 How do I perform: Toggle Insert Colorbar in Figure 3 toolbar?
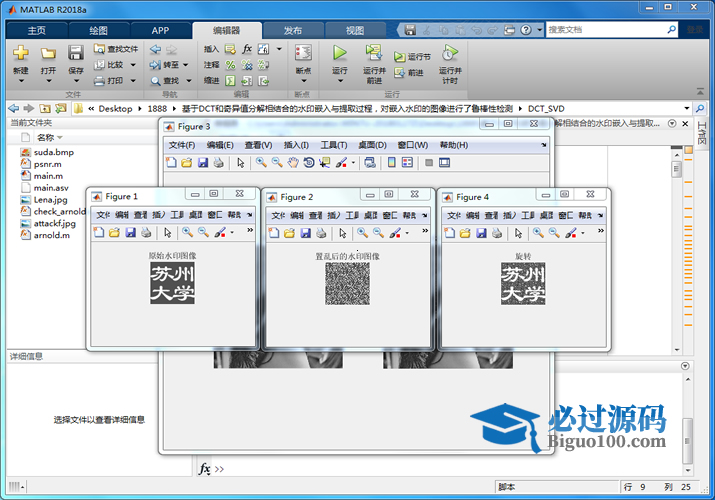click(x=392, y=162)
